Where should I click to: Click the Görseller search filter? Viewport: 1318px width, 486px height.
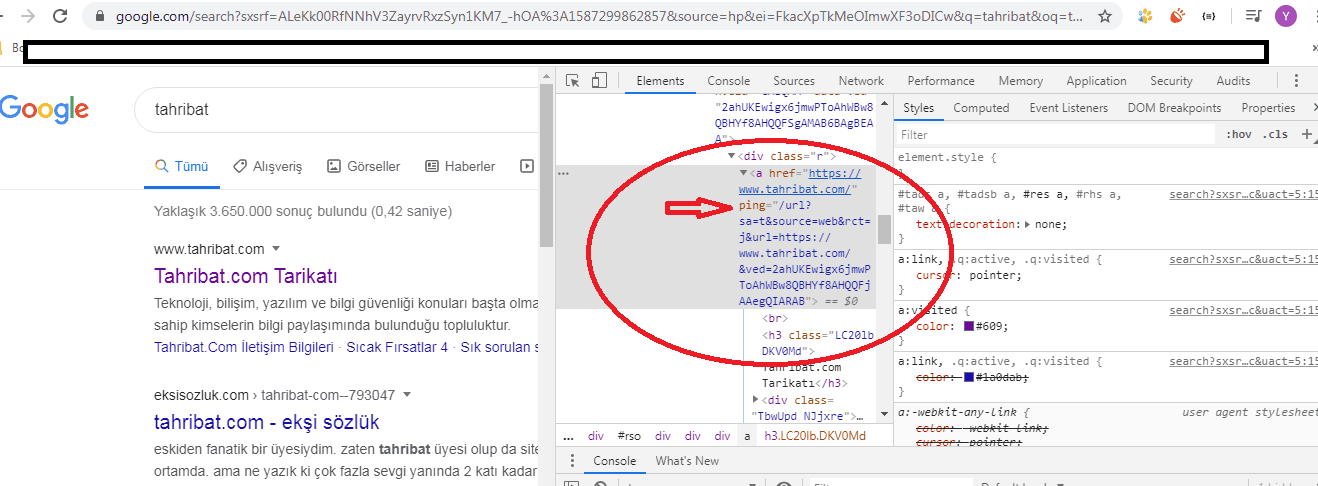pos(364,167)
